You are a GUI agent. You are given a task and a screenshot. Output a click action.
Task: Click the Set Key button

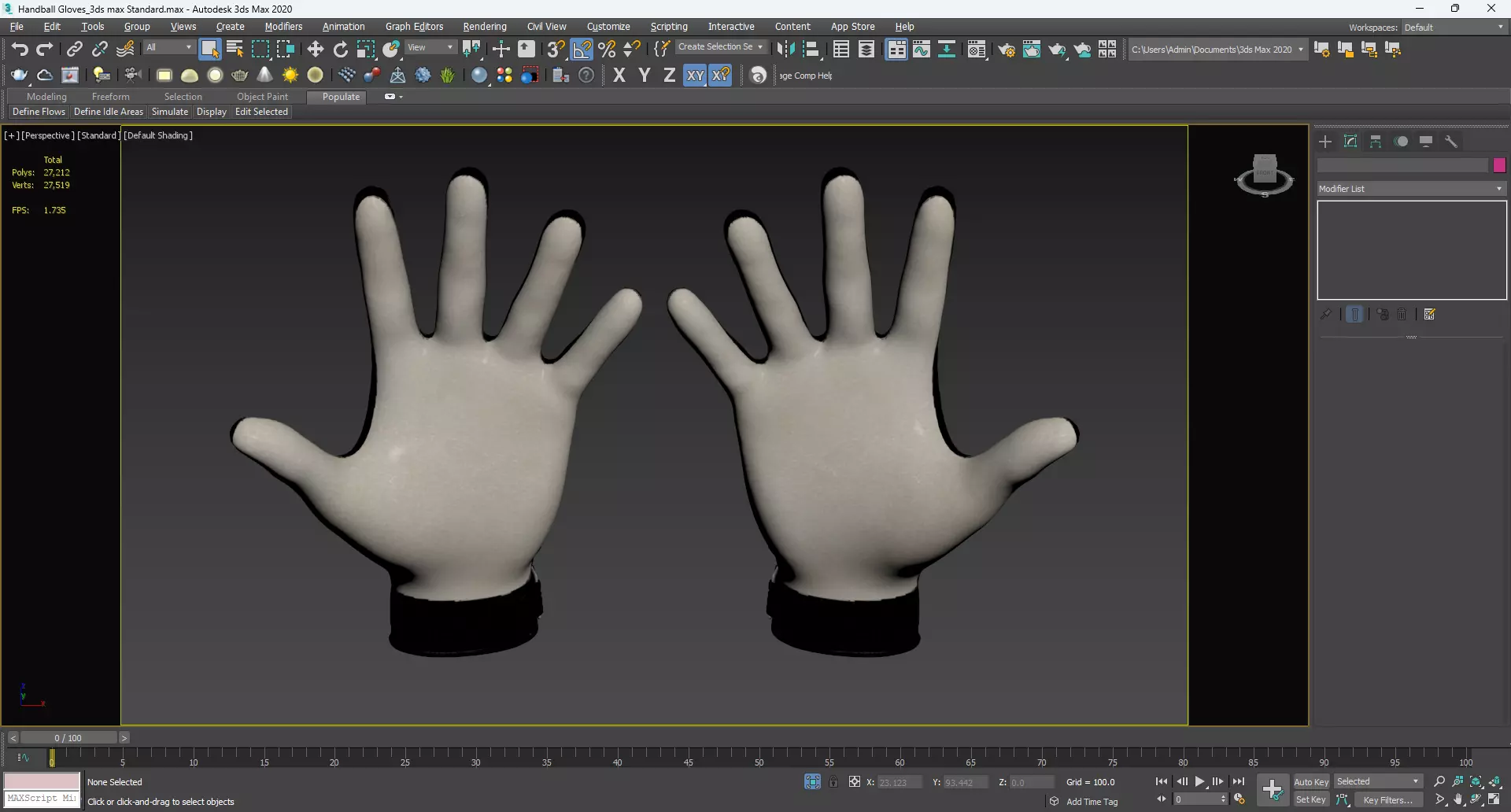1310,799
